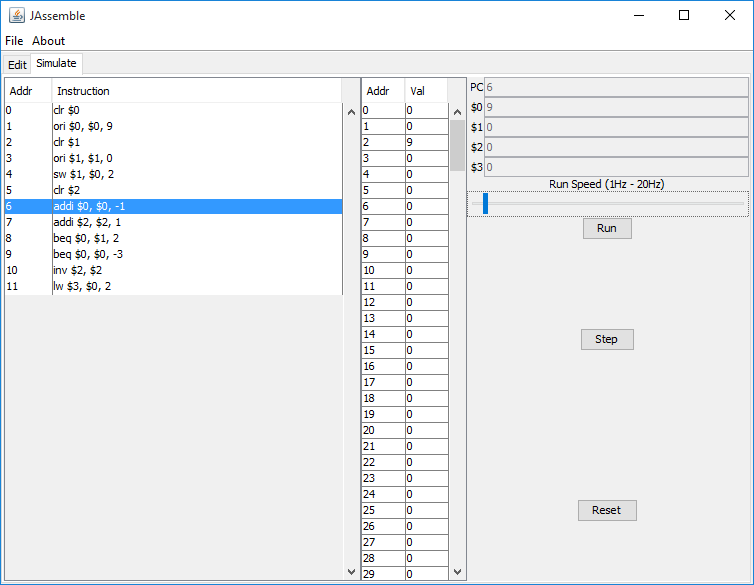Open the About menu
The image size is (754, 585).
click(48, 41)
